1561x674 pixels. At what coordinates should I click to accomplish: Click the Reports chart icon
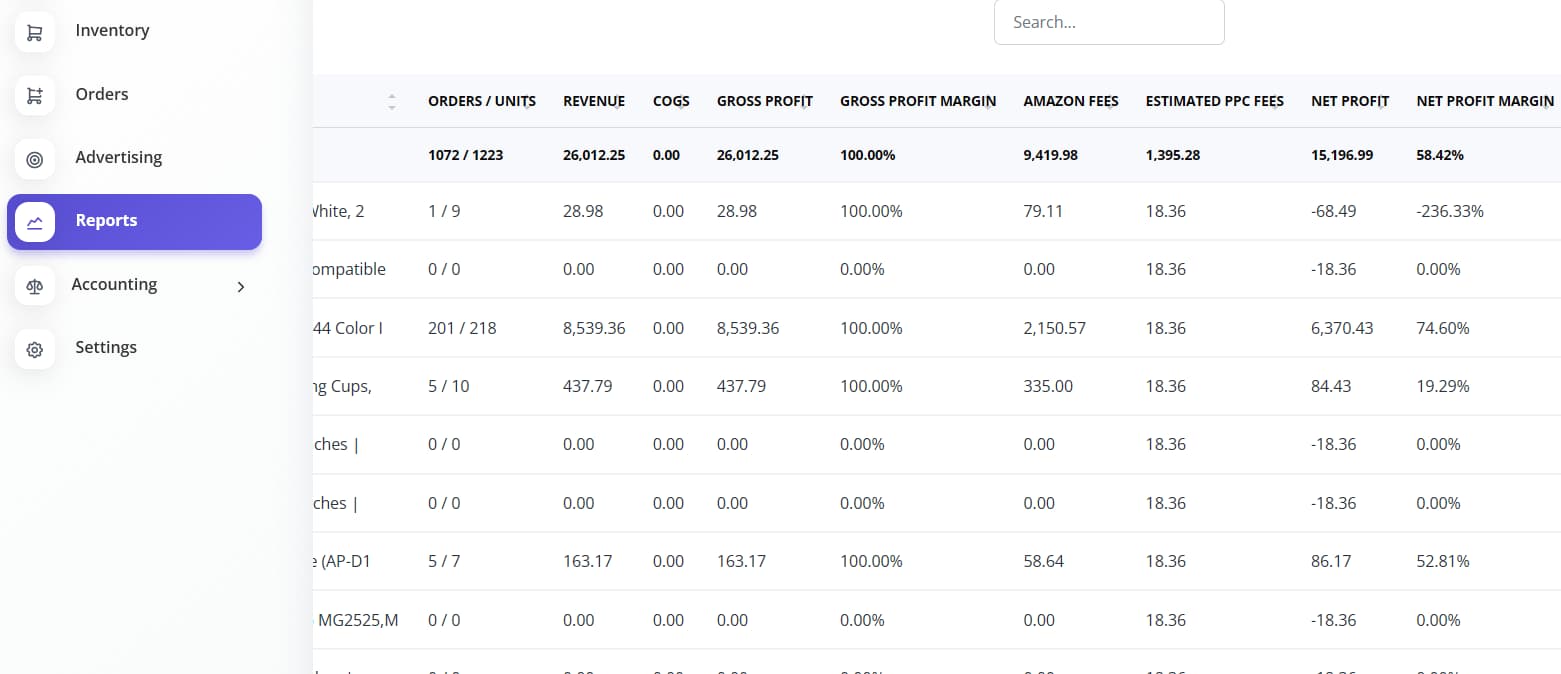[35, 222]
